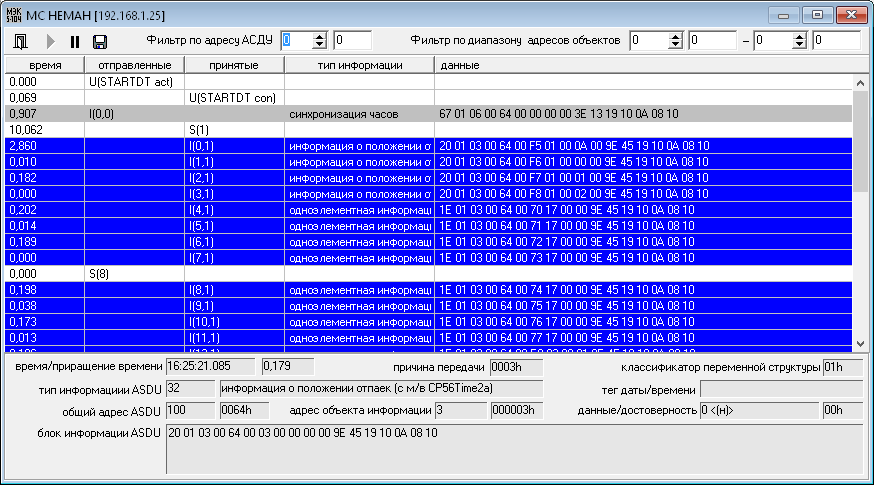Click the 'данные' column header
This screenshot has width=874, height=485.
[640, 65]
